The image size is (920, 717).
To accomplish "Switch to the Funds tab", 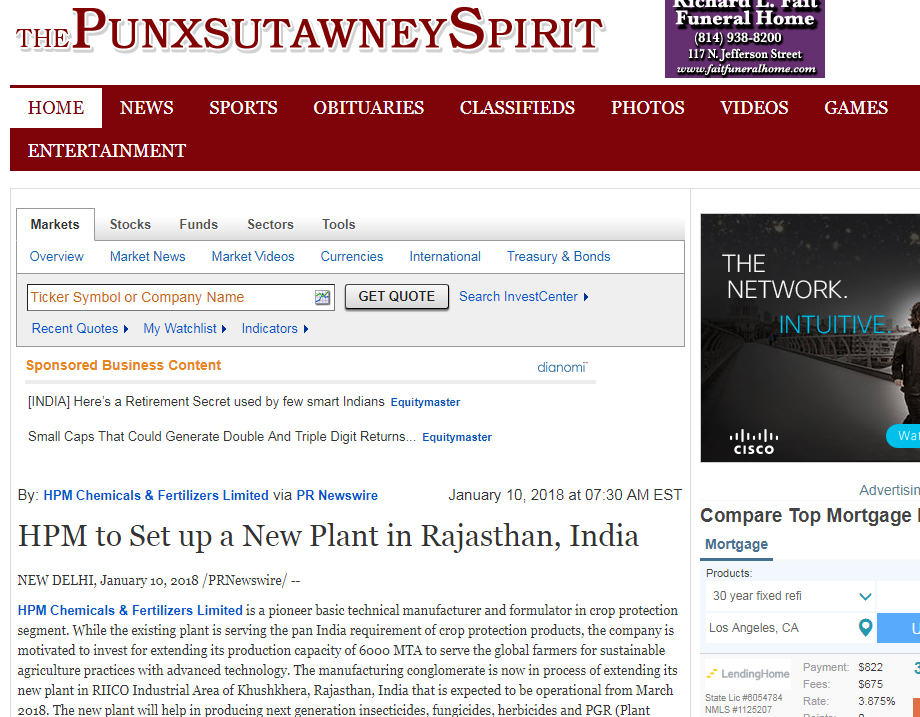I will pyautogui.click(x=198, y=225).
